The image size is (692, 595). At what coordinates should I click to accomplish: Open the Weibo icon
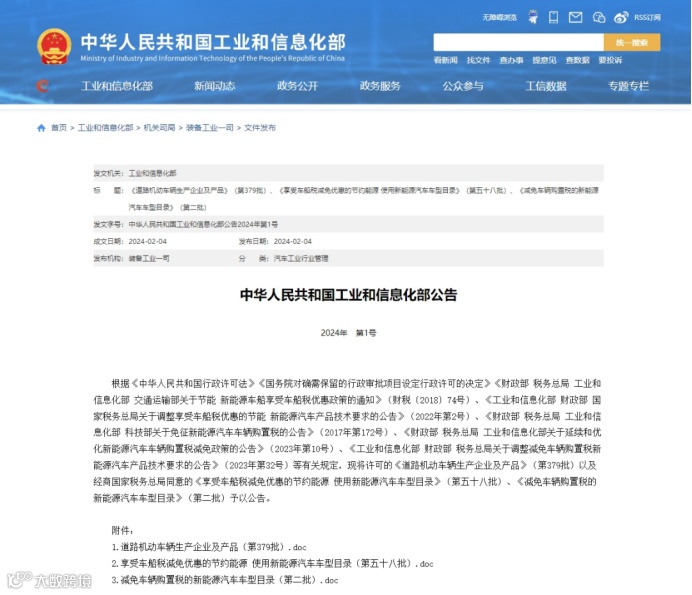coord(621,17)
